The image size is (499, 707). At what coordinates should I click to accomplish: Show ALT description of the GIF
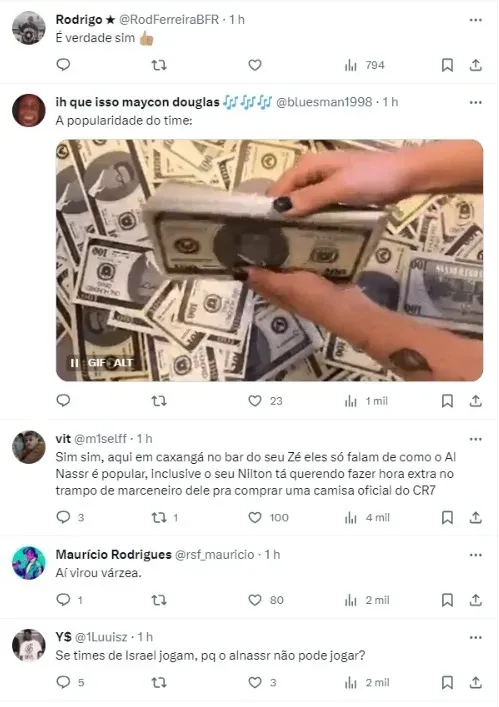[123, 363]
